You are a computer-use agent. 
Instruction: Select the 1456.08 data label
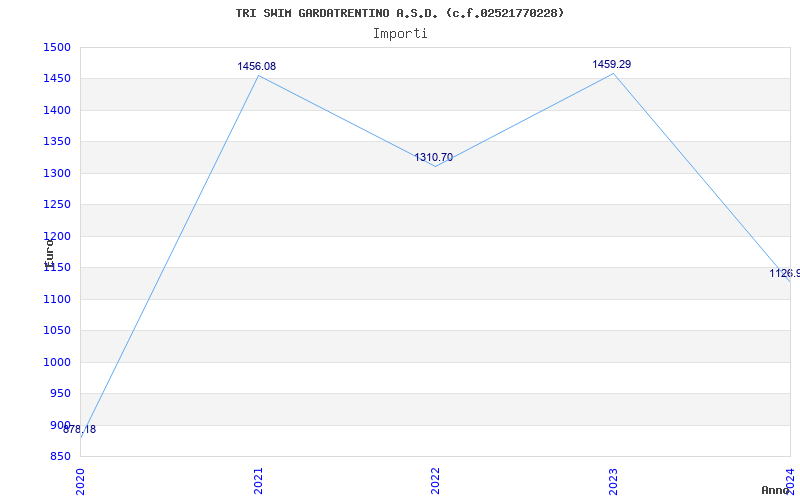point(257,66)
